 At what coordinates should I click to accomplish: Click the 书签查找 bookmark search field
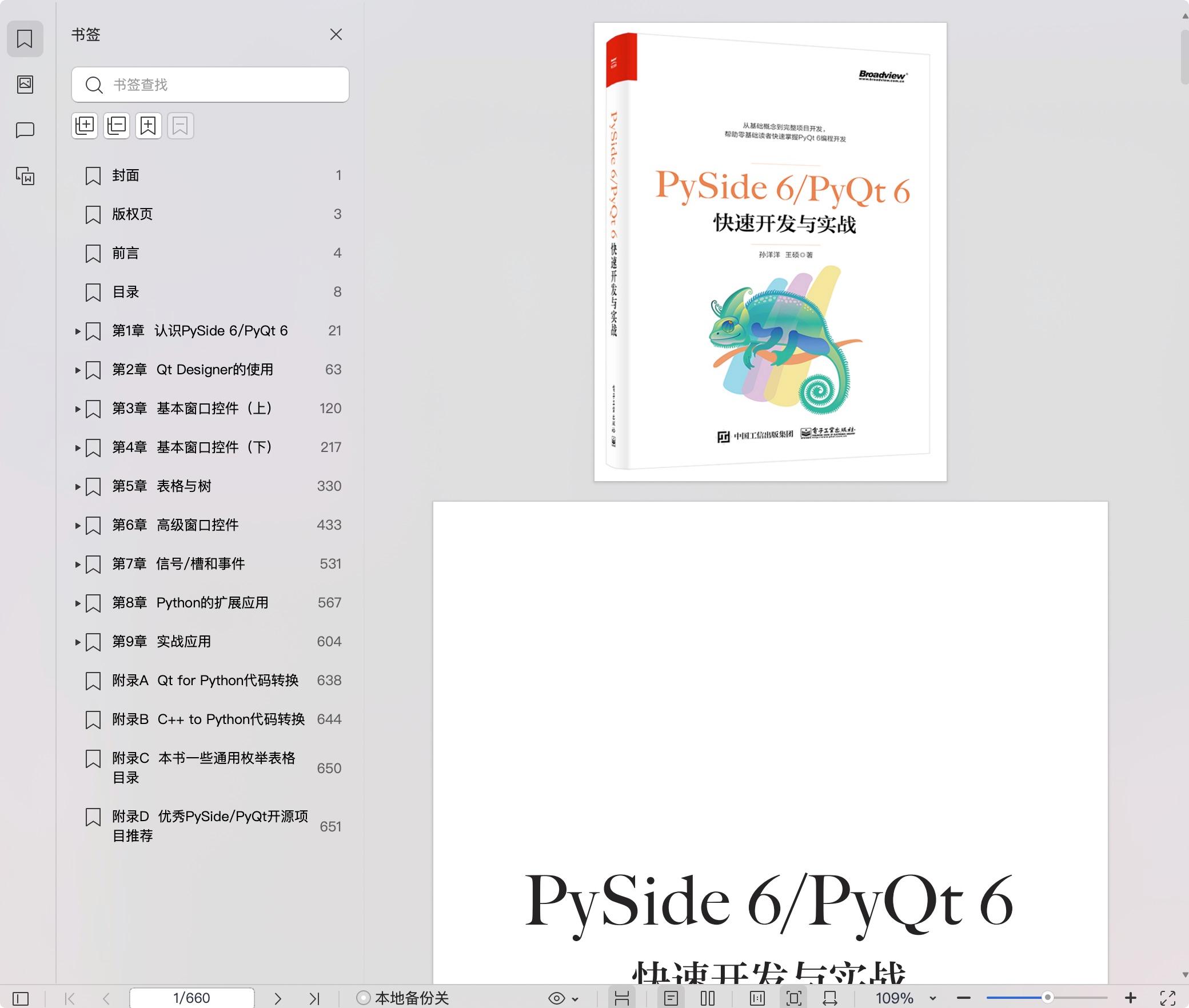pyautogui.click(x=210, y=85)
